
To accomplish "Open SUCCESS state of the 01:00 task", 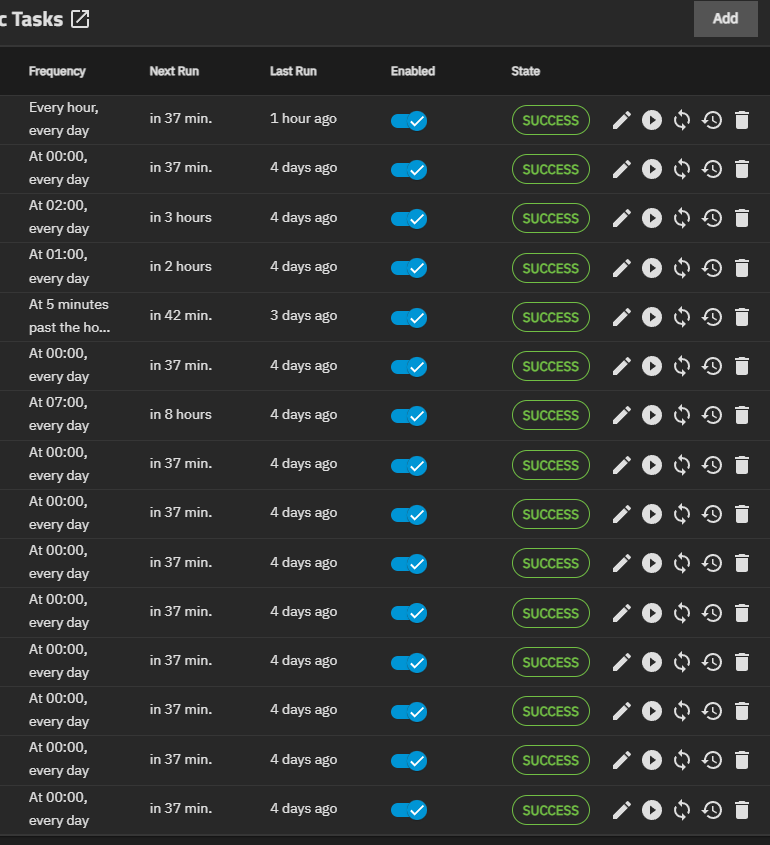I will pyautogui.click(x=550, y=268).
